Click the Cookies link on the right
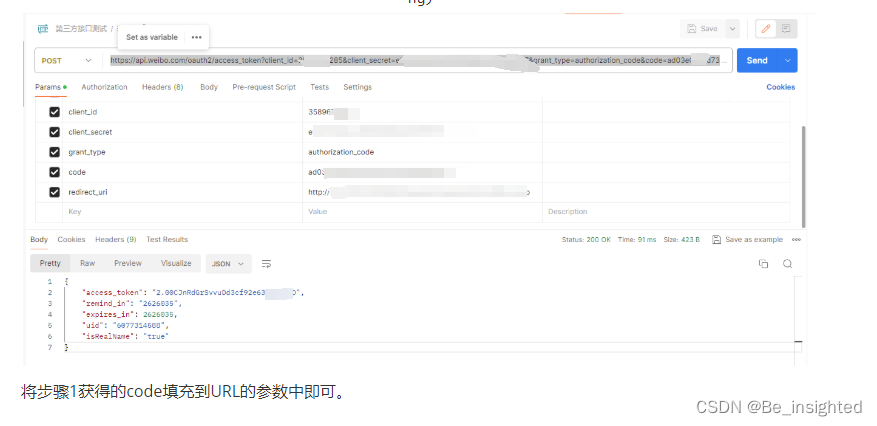 (781, 87)
